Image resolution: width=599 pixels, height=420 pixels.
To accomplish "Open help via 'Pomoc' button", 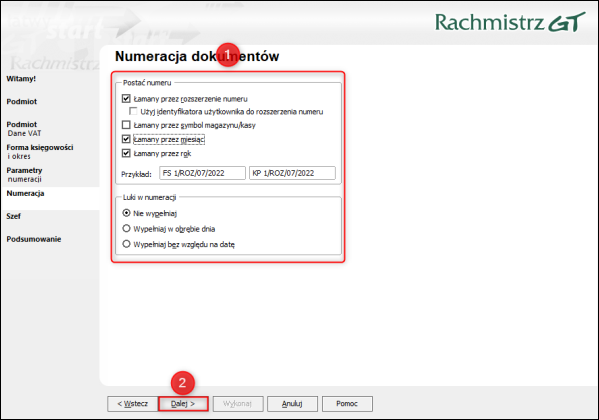I will click(347, 404).
